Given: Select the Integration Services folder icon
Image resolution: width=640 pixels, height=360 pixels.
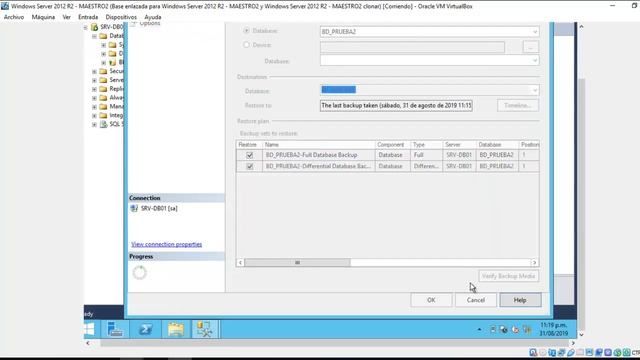Looking at the screenshot, I should (103, 116).
